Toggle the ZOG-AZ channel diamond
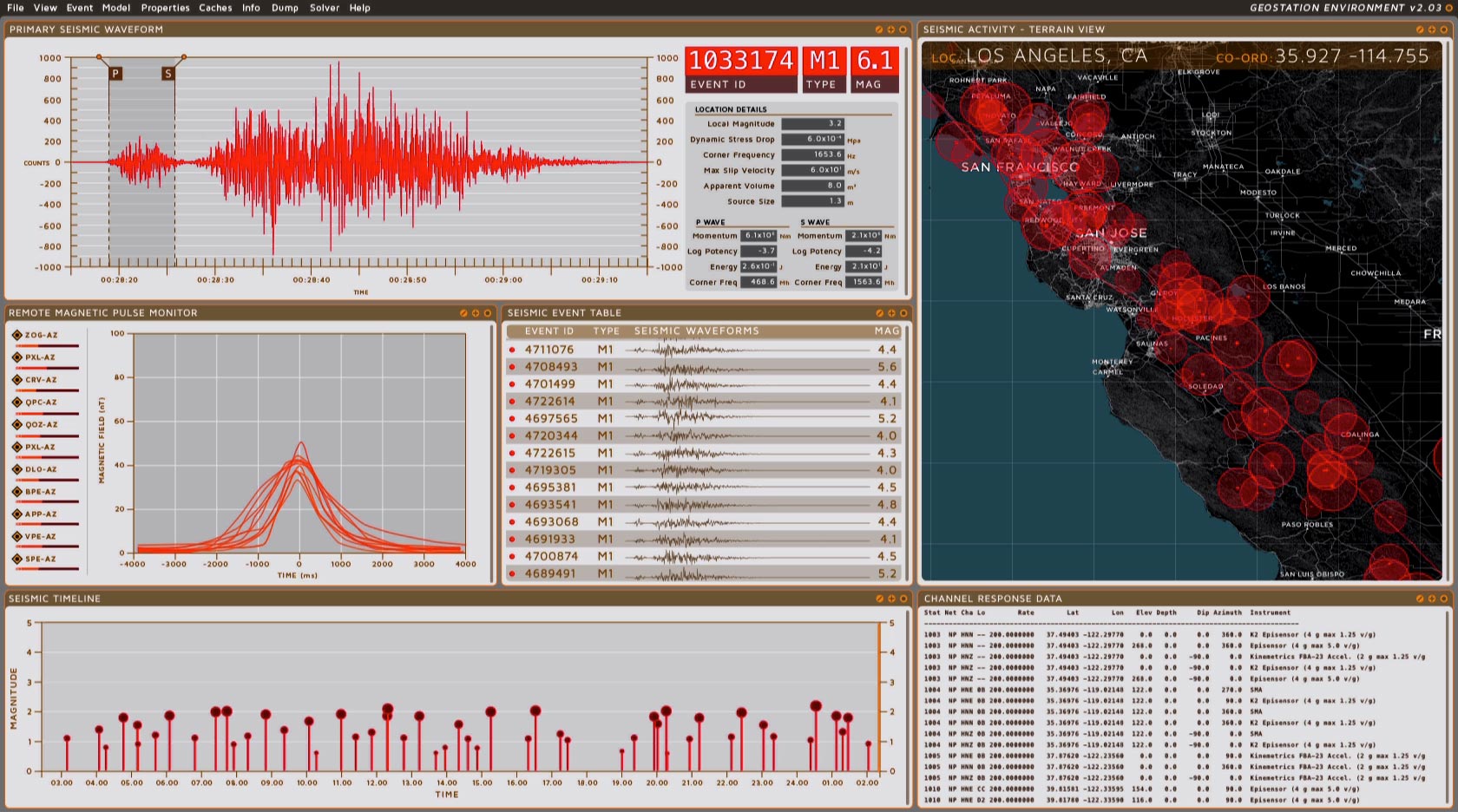 tap(17, 335)
